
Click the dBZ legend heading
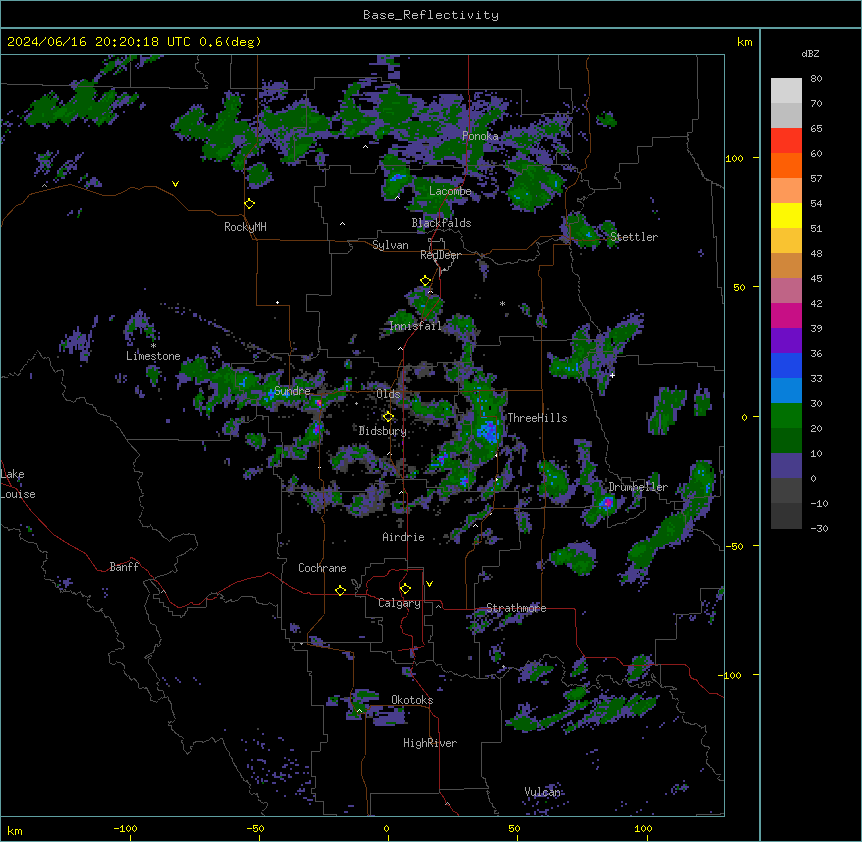coord(810,54)
